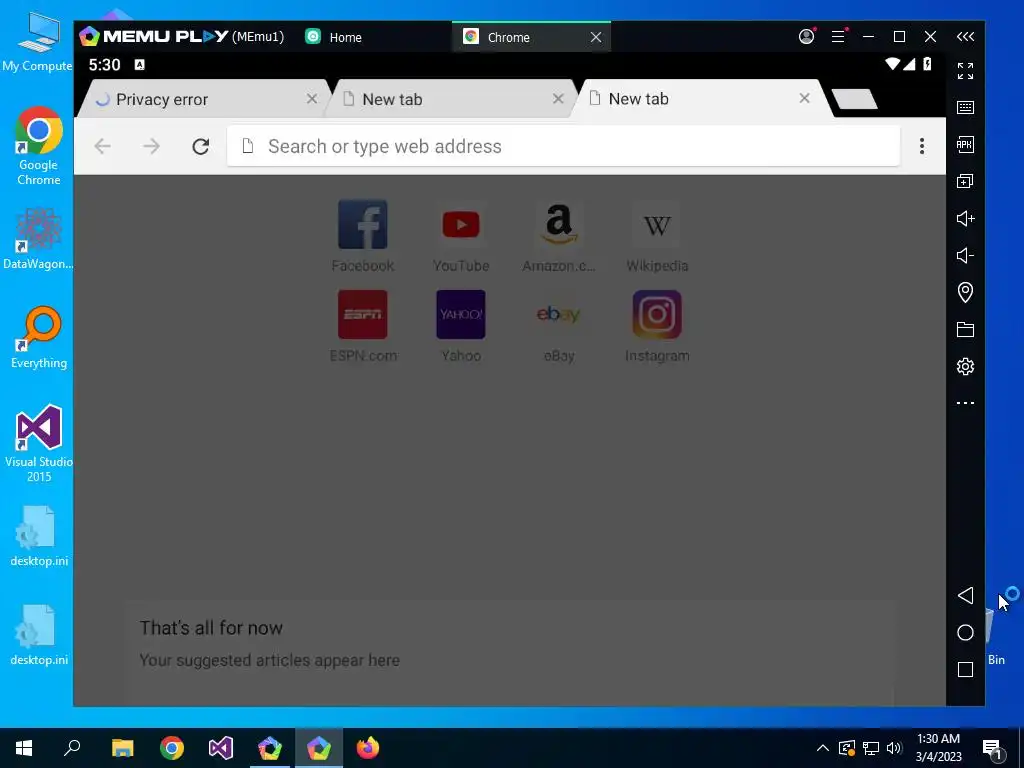
Task: Switch to the middle New tab
Action: point(449,99)
